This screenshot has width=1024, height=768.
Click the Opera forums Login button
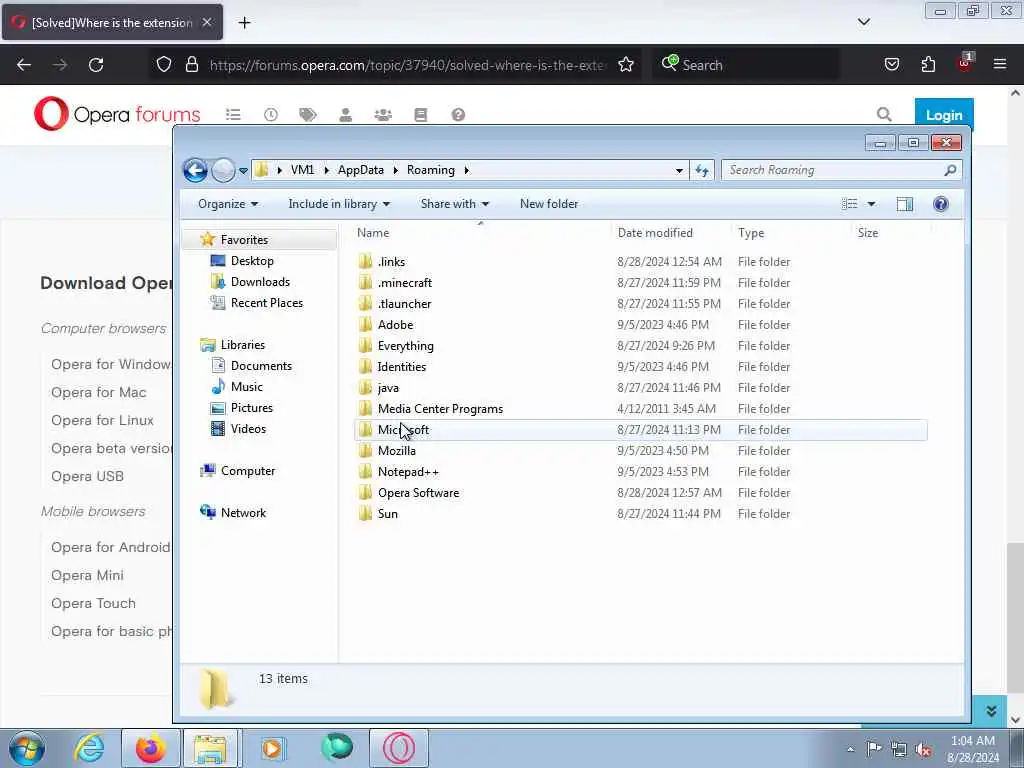944,115
